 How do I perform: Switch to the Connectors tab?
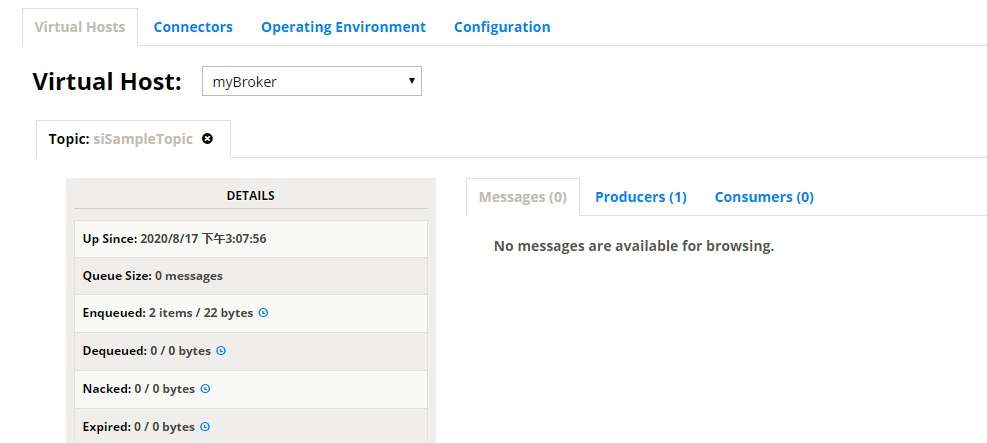tap(193, 27)
